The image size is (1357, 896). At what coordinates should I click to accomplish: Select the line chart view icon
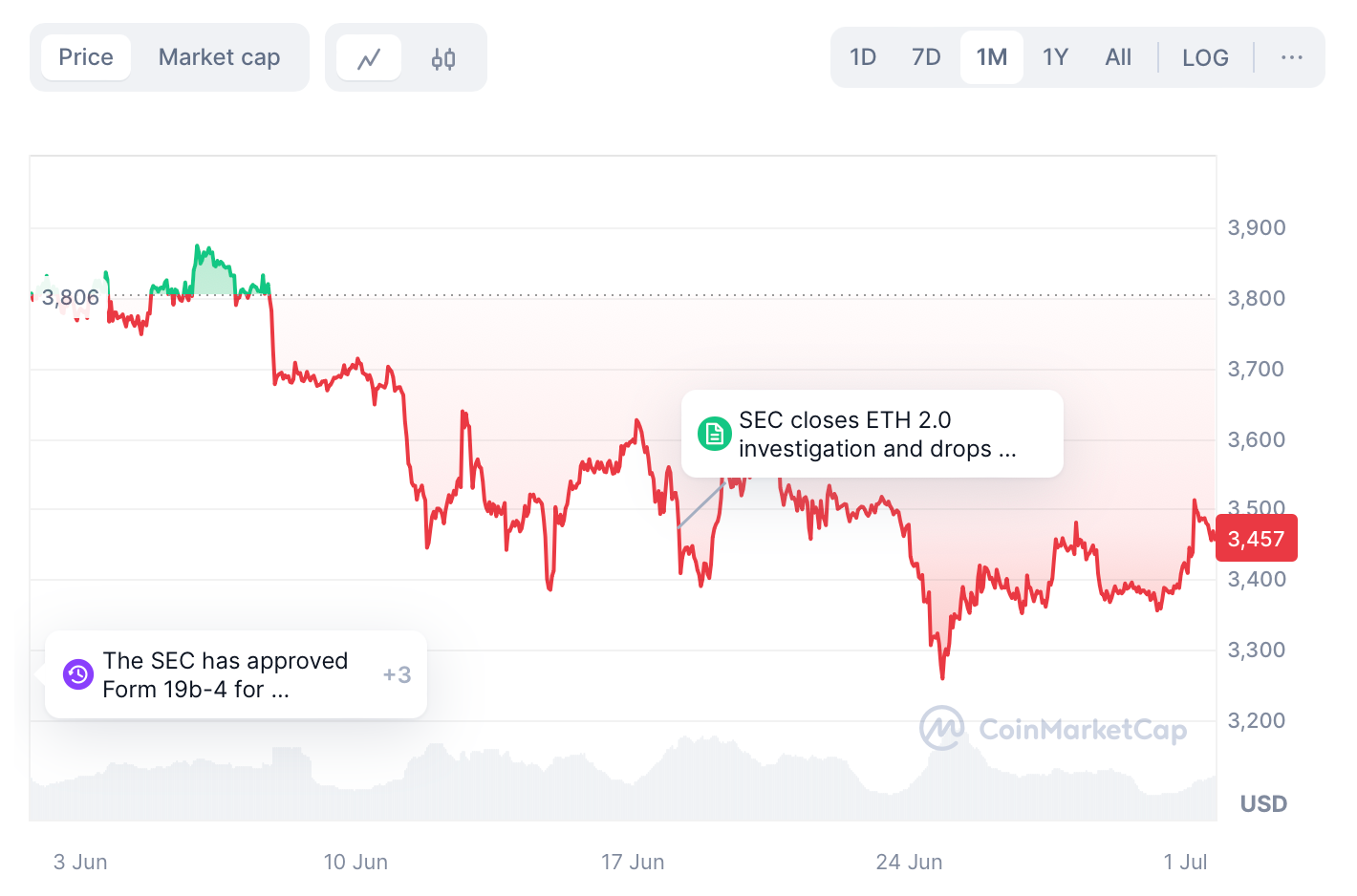pyautogui.click(x=369, y=56)
